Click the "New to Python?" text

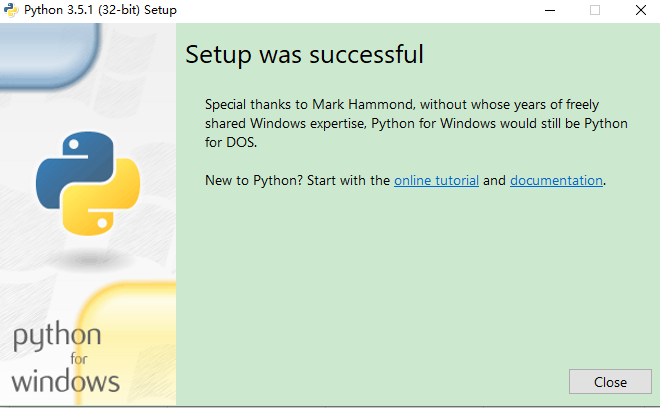click(250, 181)
